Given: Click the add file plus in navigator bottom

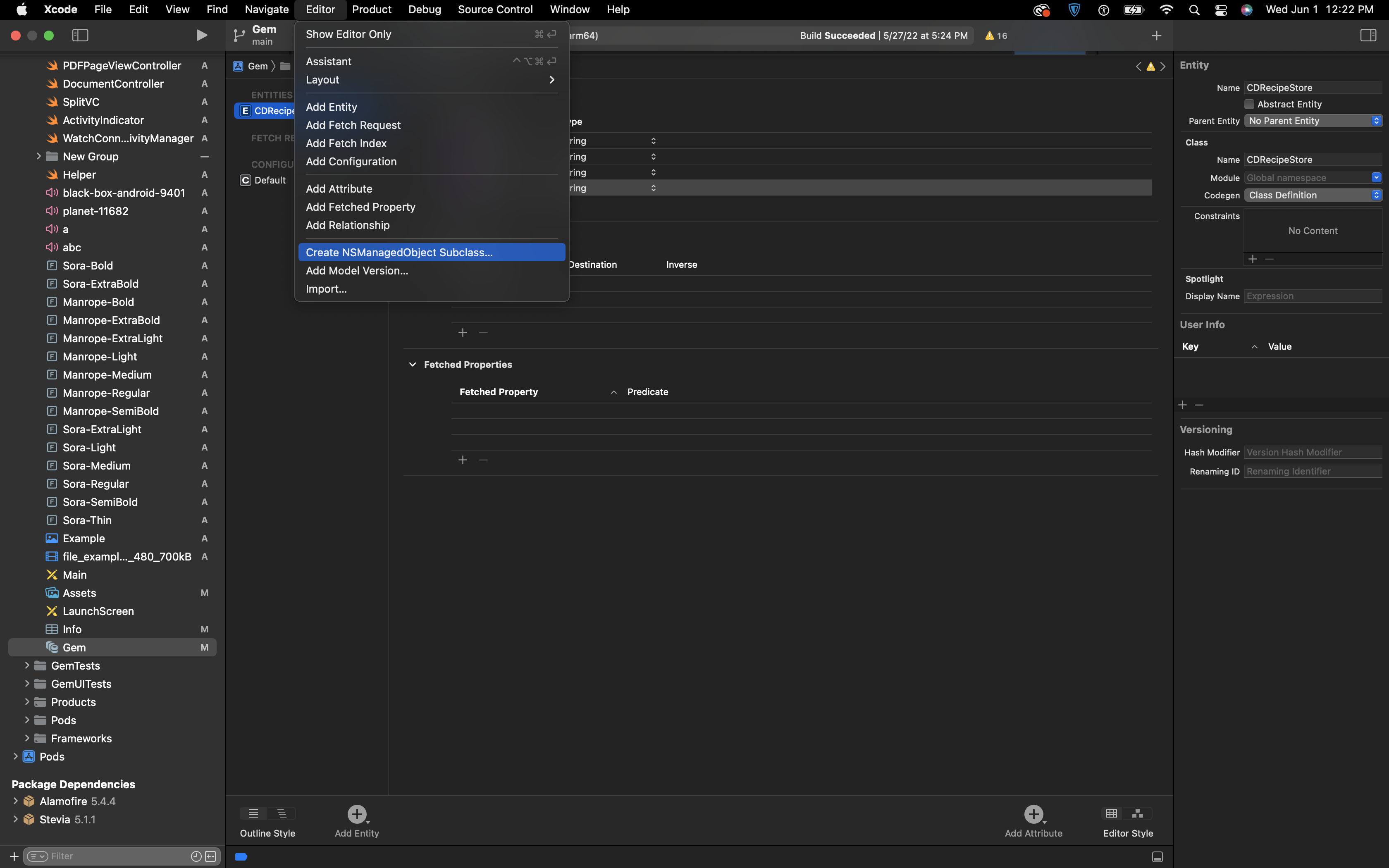Looking at the screenshot, I should (x=14, y=856).
